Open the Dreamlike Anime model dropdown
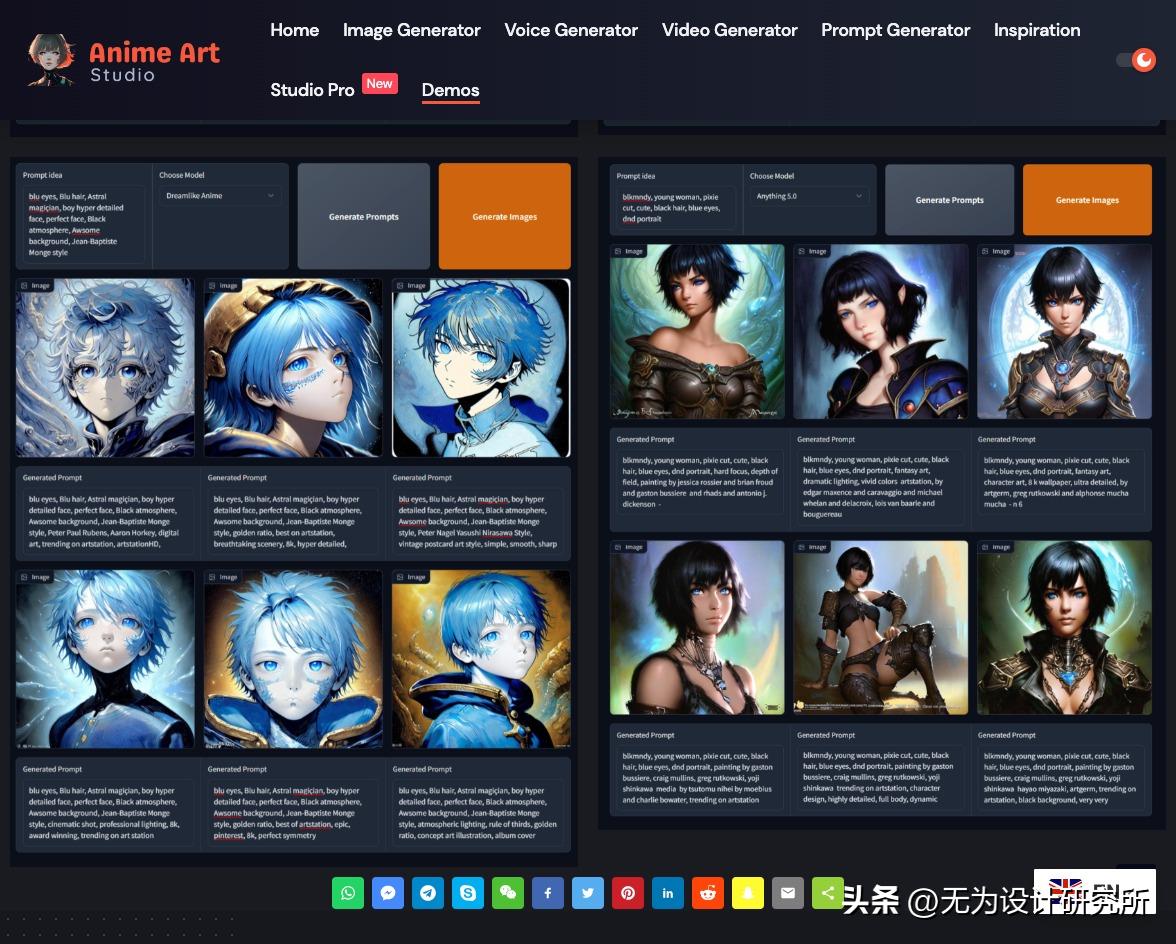 (x=220, y=196)
